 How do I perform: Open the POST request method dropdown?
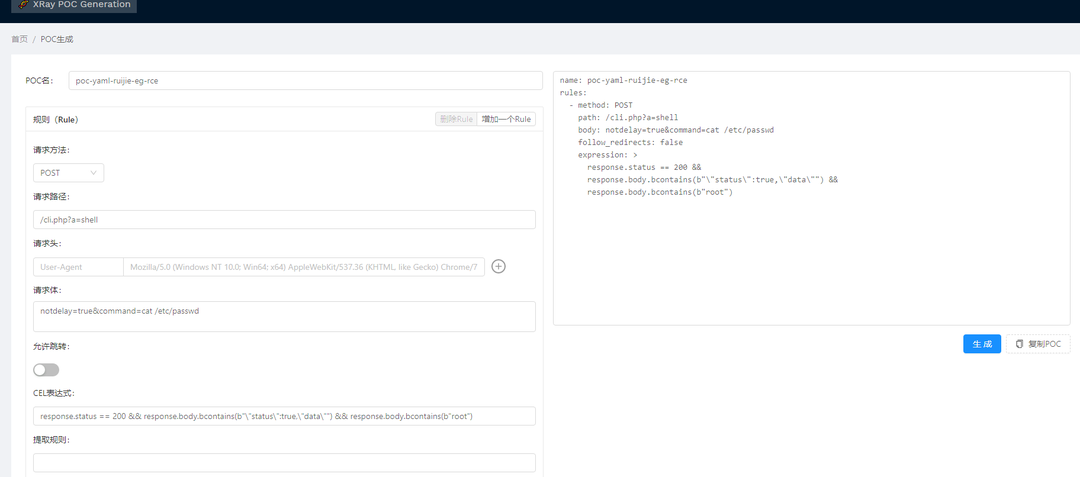click(68, 173)
